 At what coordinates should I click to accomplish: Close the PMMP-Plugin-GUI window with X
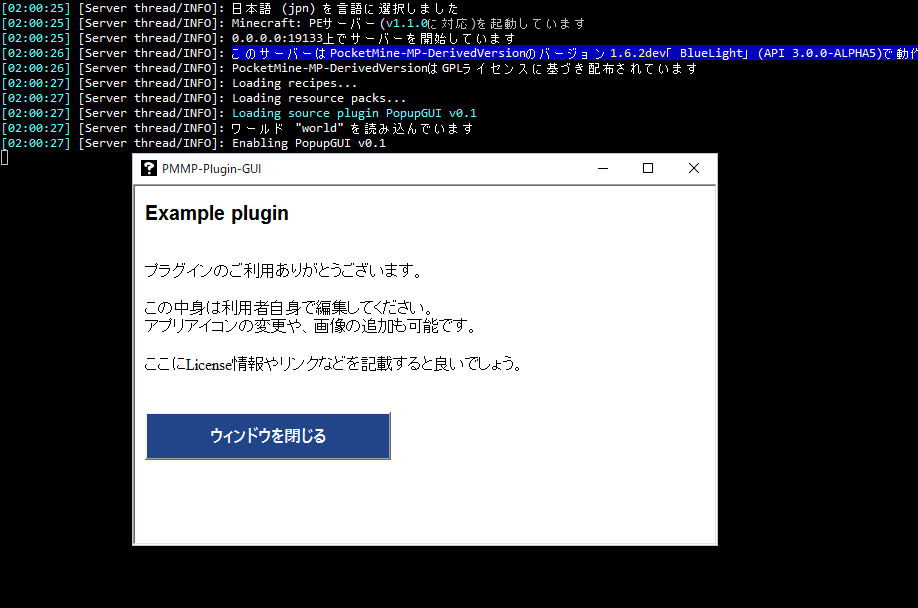coord(694,169)
